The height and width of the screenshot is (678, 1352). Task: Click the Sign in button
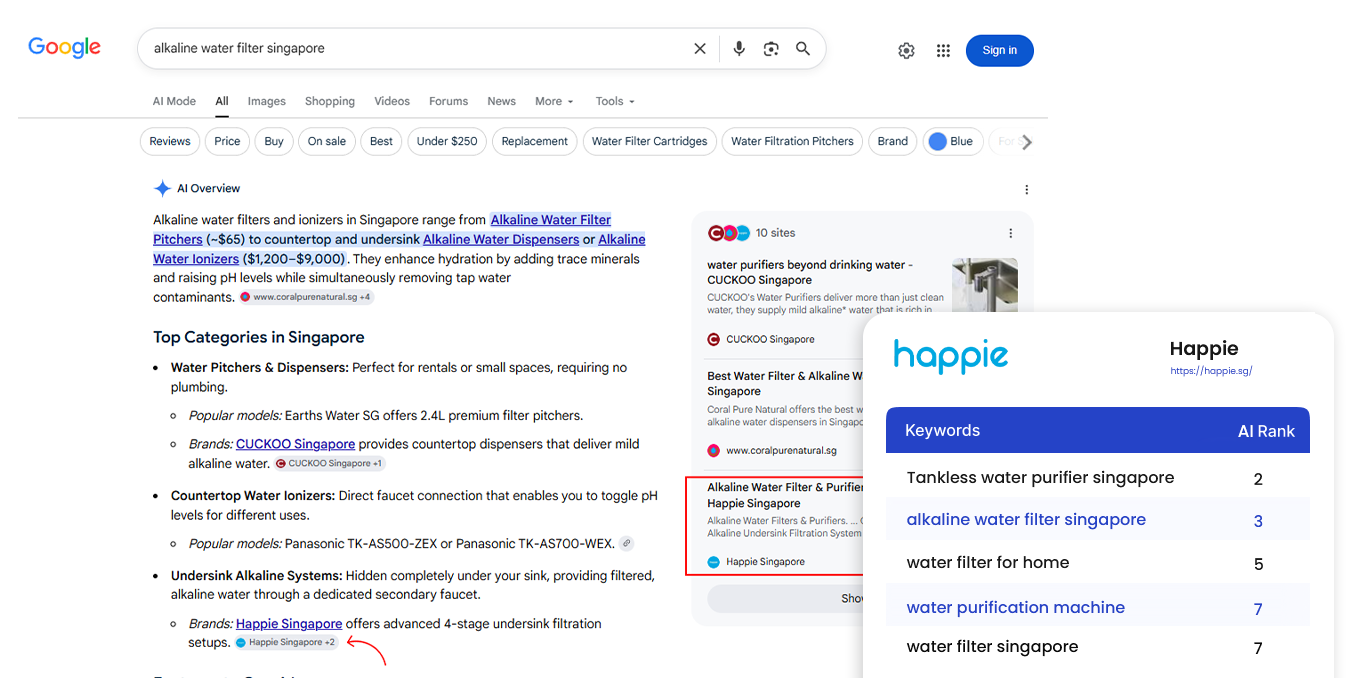point(999,50)
